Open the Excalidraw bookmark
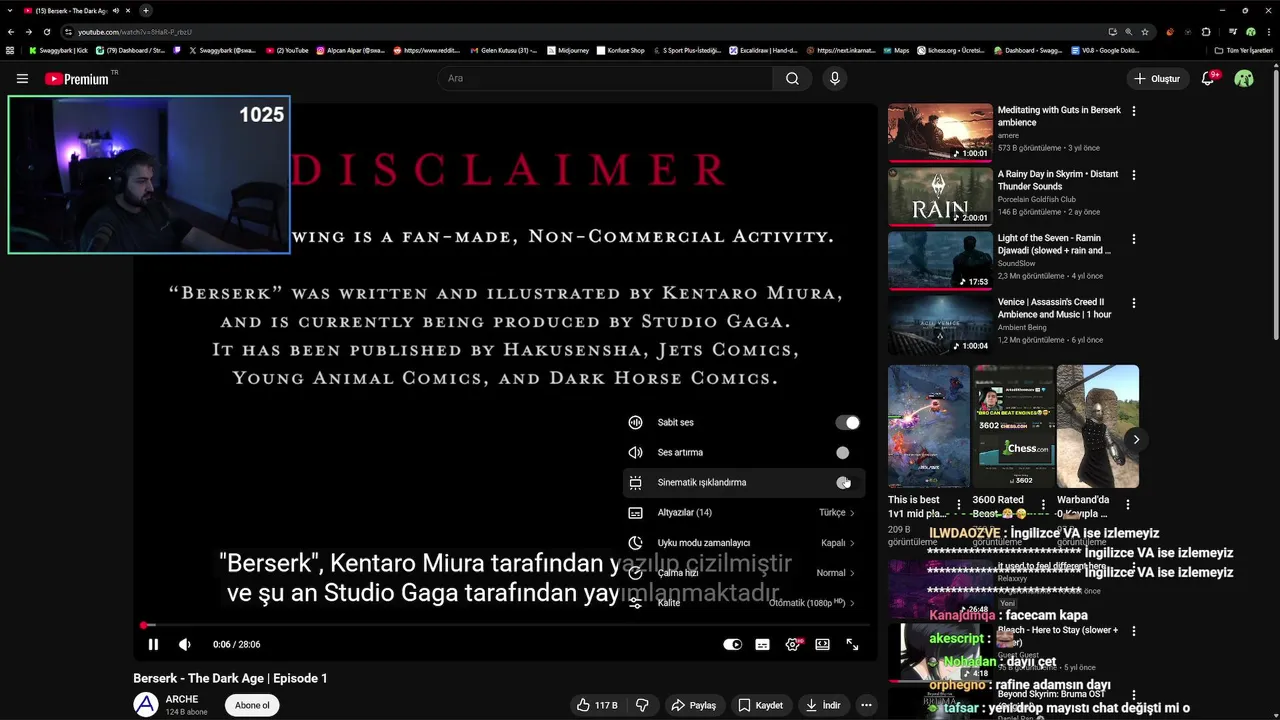Screen dimensions: 1280x720 (x=763, y=50)
